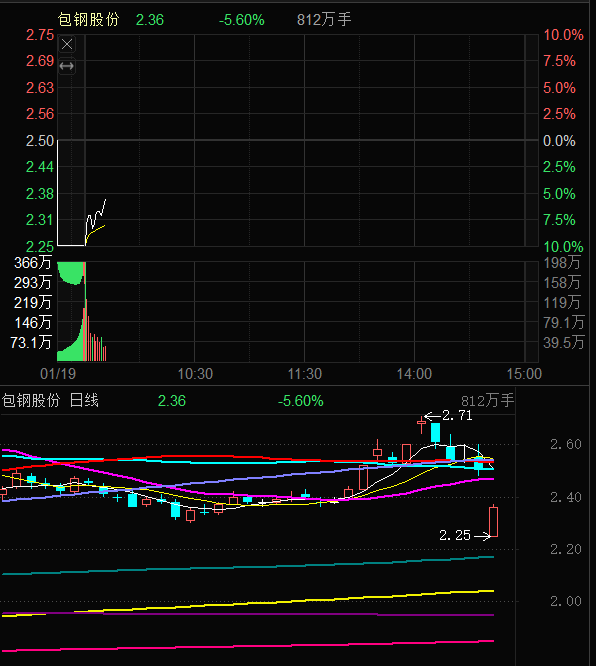
Task: Click the 2.60 daily price axis label
Action: pos(565,444)
